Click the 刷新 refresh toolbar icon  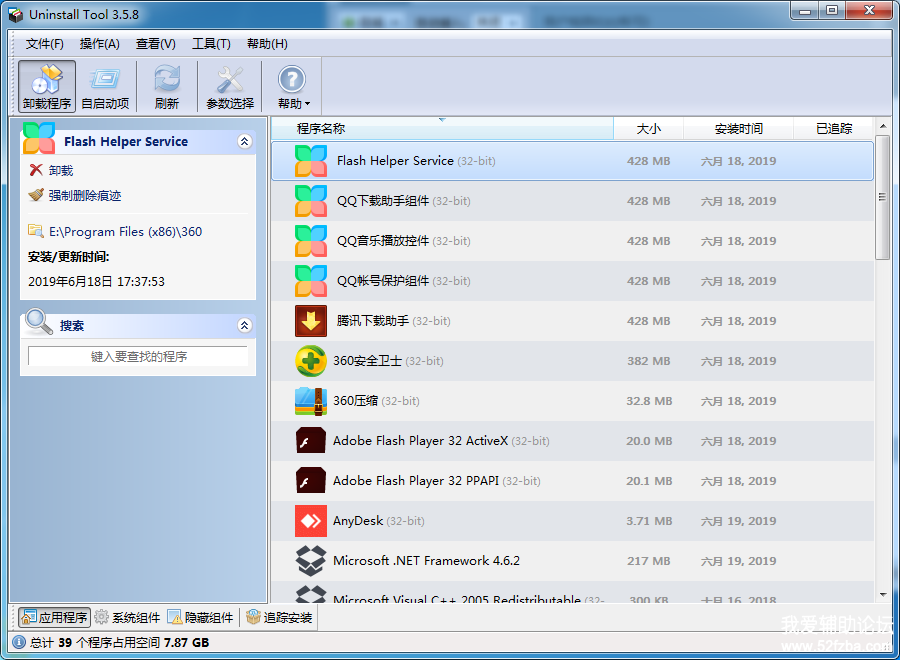[166, 87]
